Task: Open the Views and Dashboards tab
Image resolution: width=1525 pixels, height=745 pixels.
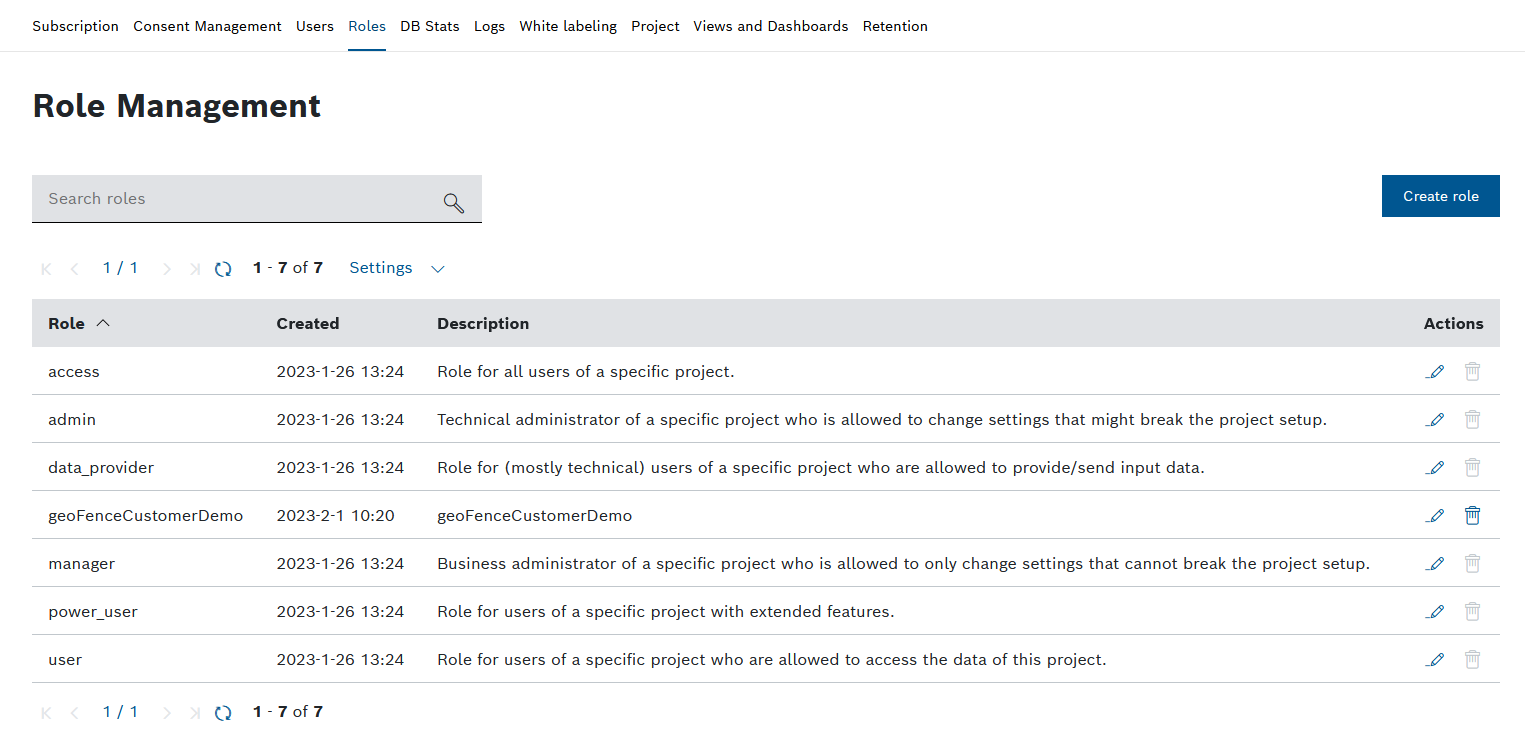Action: point(770,26)
